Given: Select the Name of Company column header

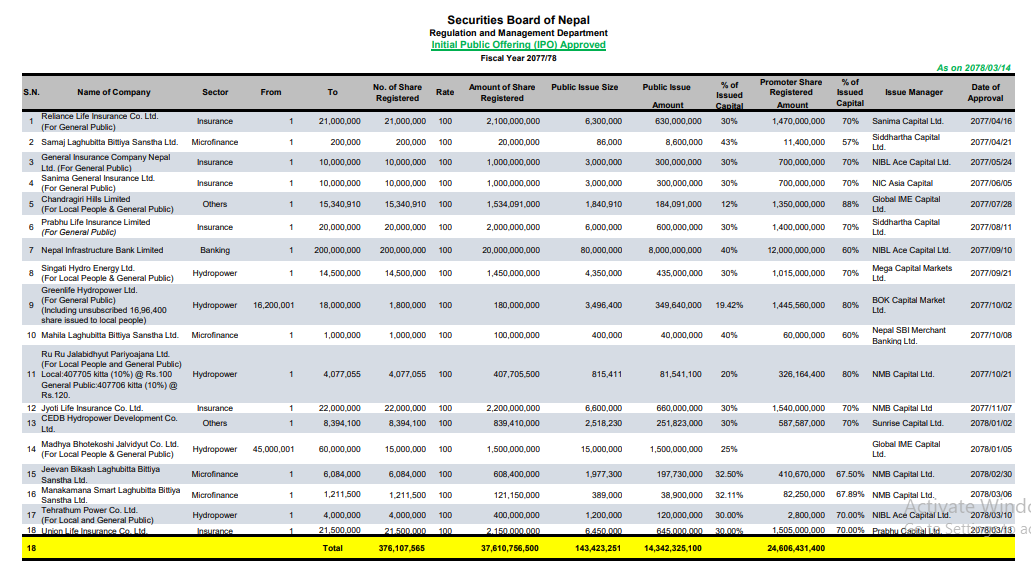Looking at the screenshot, I should tap(114, 92).
